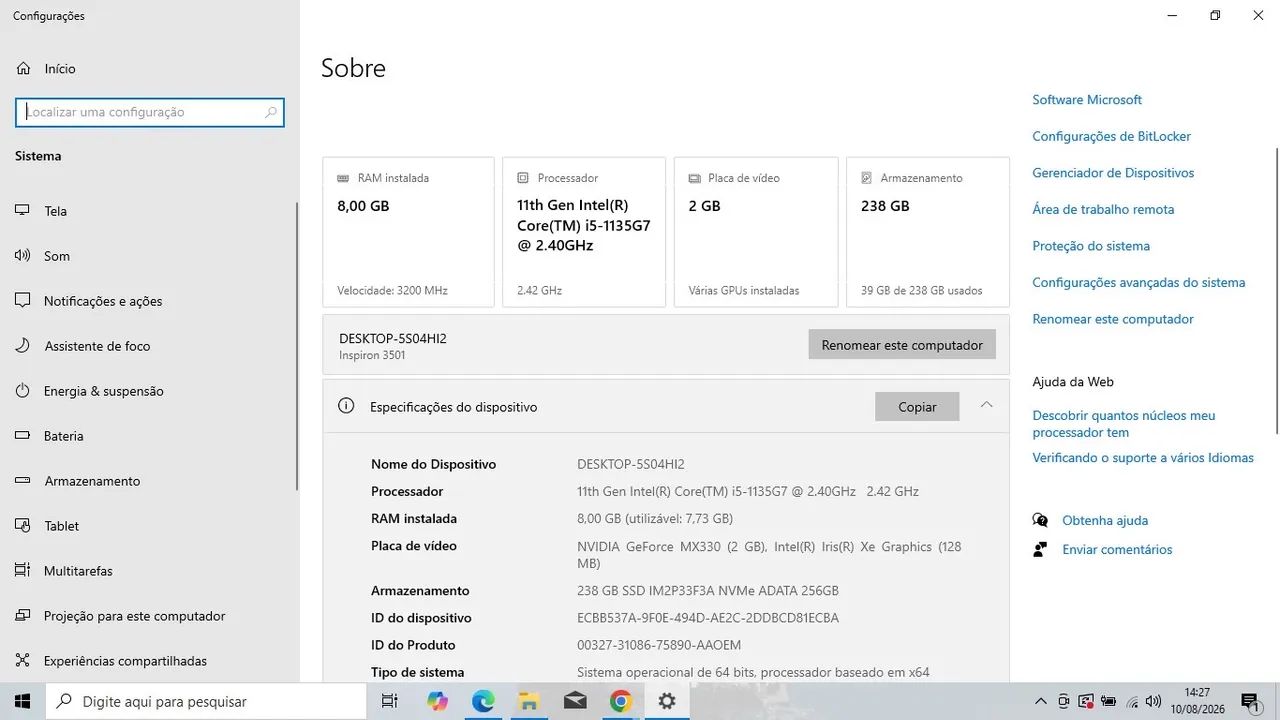Open Mail app from taskbar
The image size is (1280, 720).
click(x=575, y=701)
